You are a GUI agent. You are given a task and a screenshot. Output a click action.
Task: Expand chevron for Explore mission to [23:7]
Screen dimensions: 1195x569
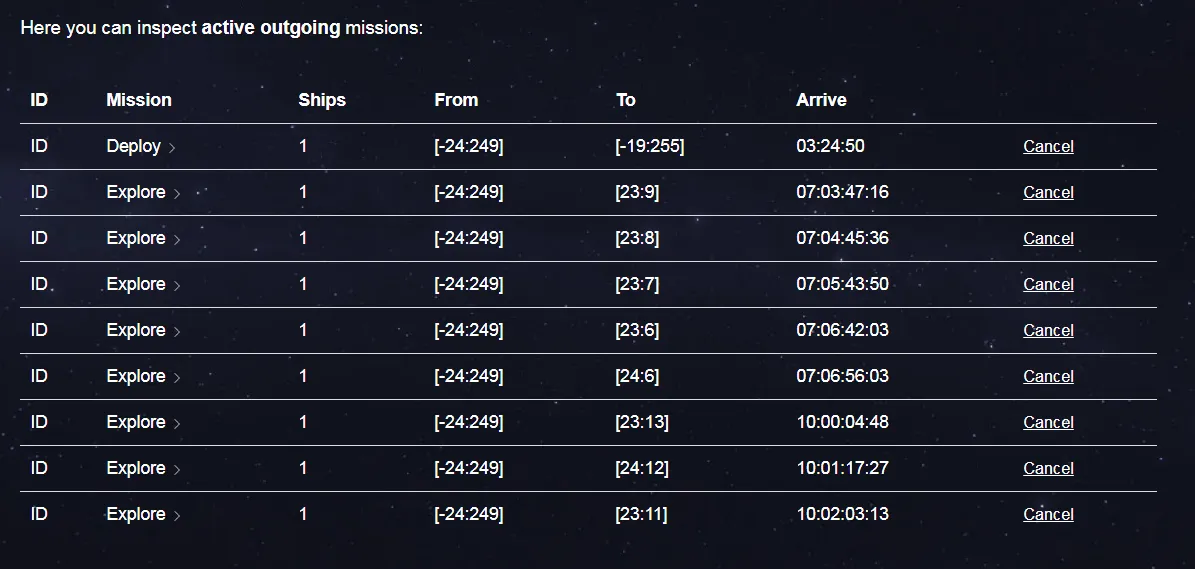177,286
